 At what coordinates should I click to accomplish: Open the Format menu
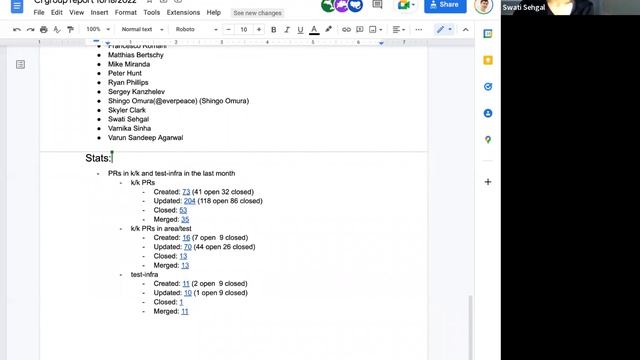tap(126, 13)
